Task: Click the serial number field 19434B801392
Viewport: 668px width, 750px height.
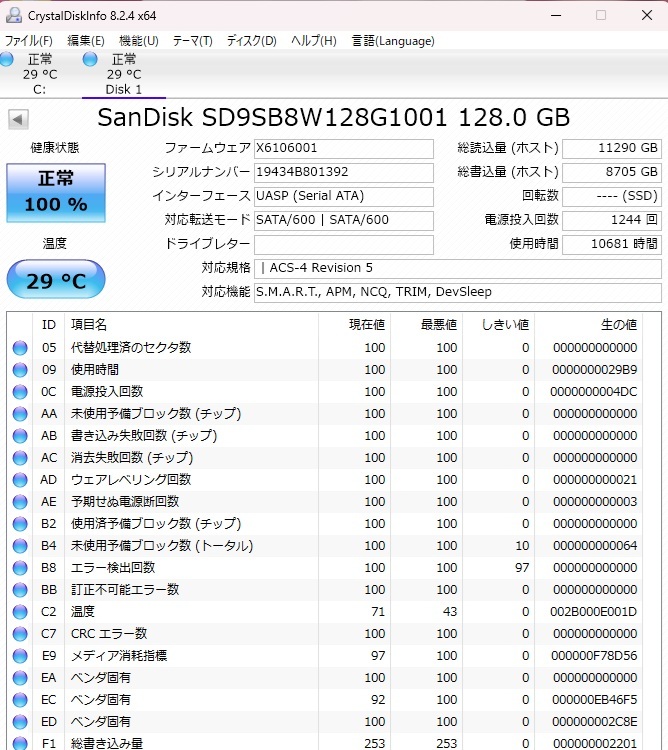Action: pos(344,172)
